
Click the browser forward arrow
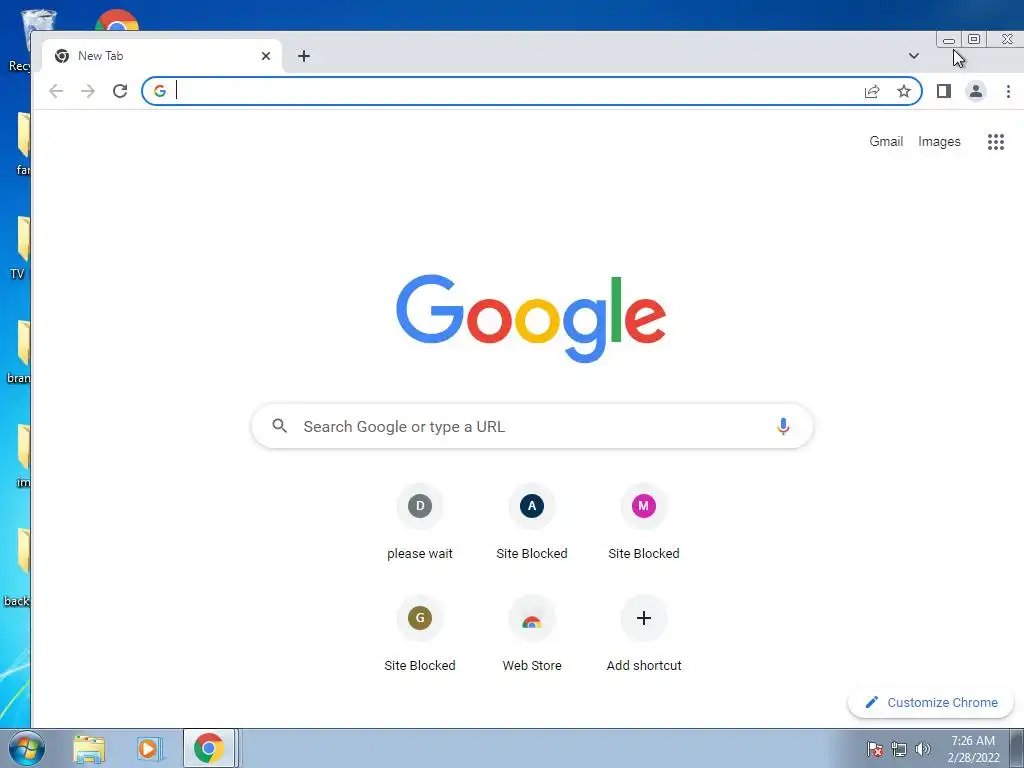[x=88, y=91]
